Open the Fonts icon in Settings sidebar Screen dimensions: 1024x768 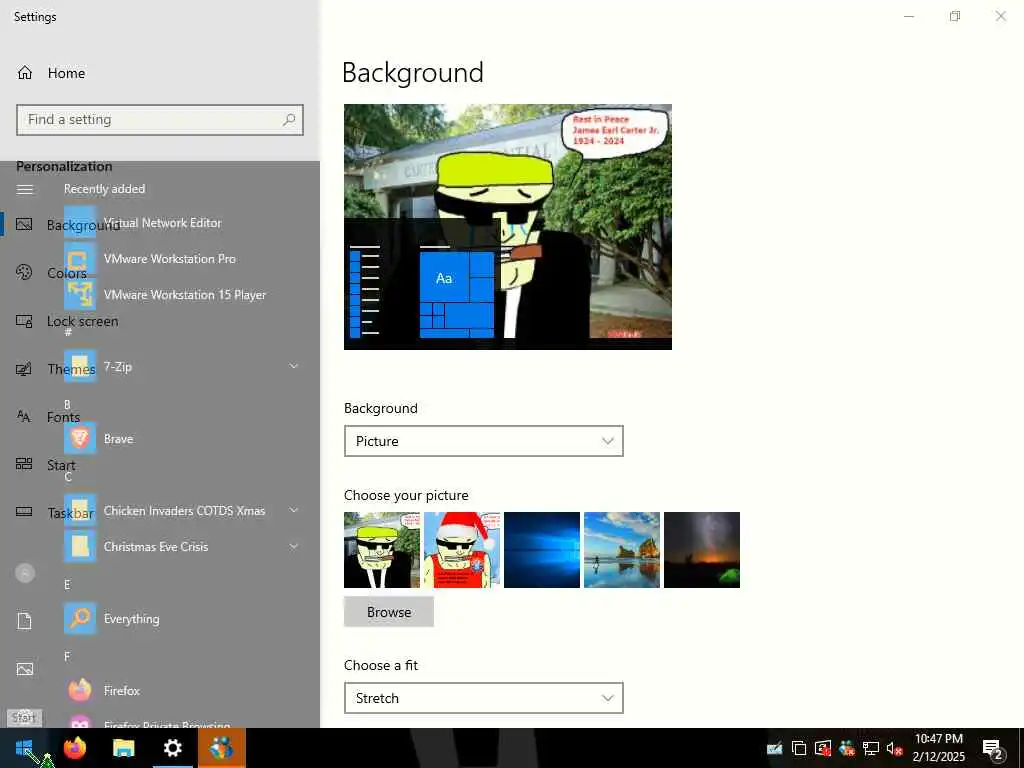[x=24, y=416]
